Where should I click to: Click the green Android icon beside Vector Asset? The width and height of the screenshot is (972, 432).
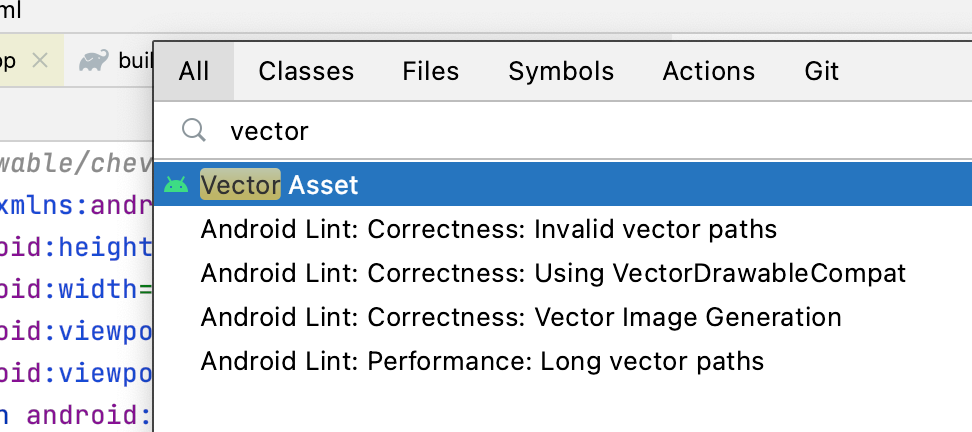click(176, 185)
